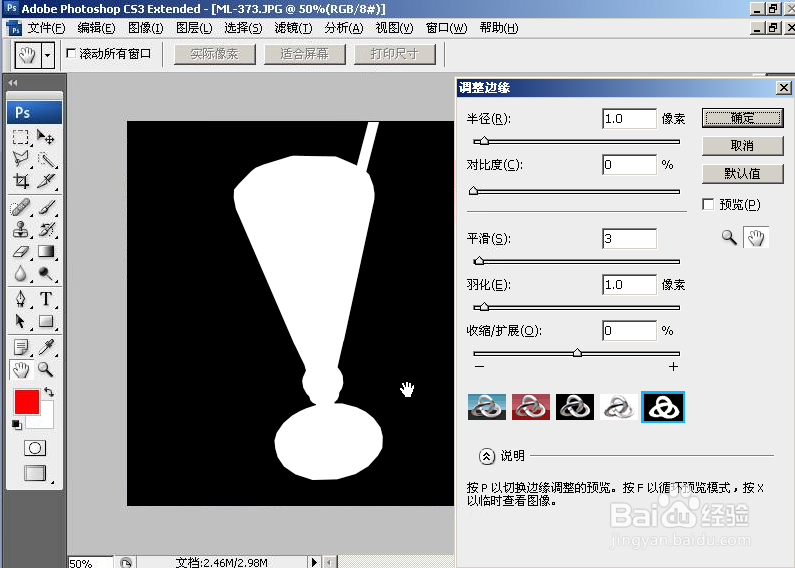Select the Clone Stamp tool
This screenshot has width=795, height=568.
pos(20,229)
